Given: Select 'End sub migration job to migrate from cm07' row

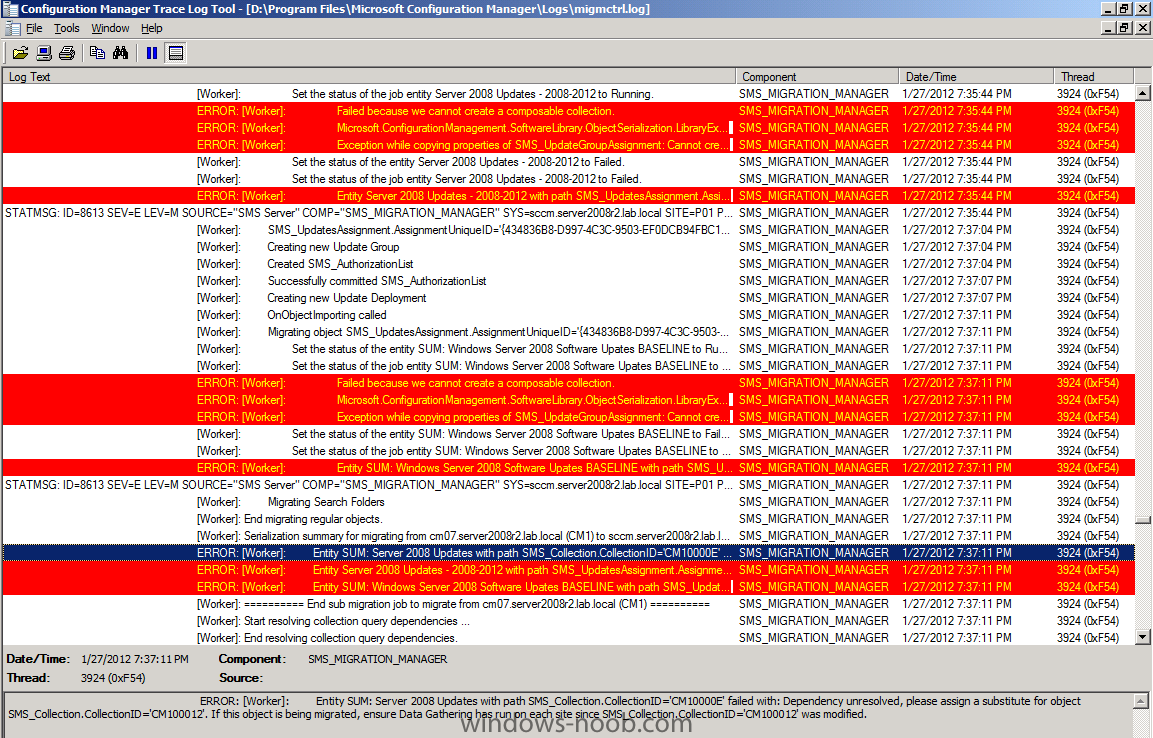Looking at the screenshot, I should tap(568, 603).
